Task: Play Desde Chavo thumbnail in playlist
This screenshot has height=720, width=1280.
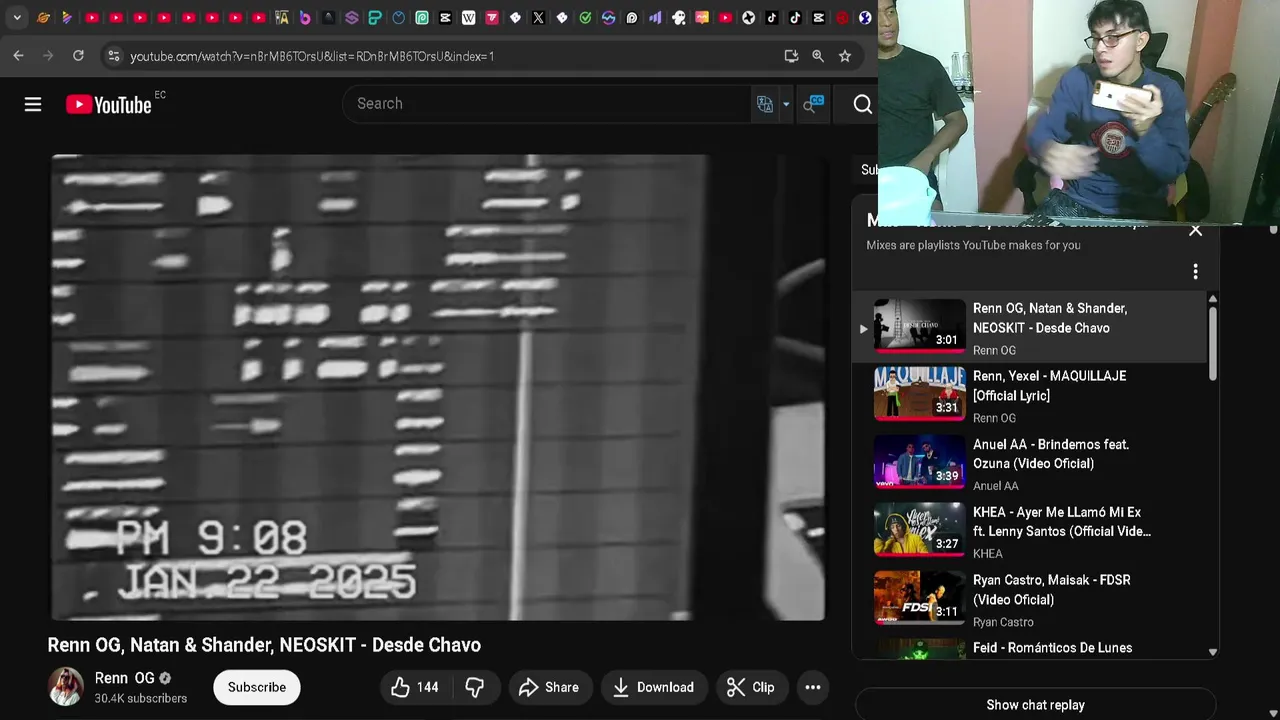Action: (920, 325)
